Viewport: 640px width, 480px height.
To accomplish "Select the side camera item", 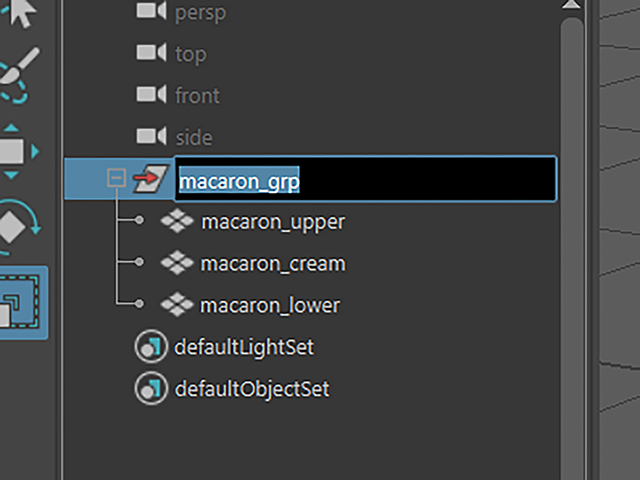I will click(x=194, y=138).
